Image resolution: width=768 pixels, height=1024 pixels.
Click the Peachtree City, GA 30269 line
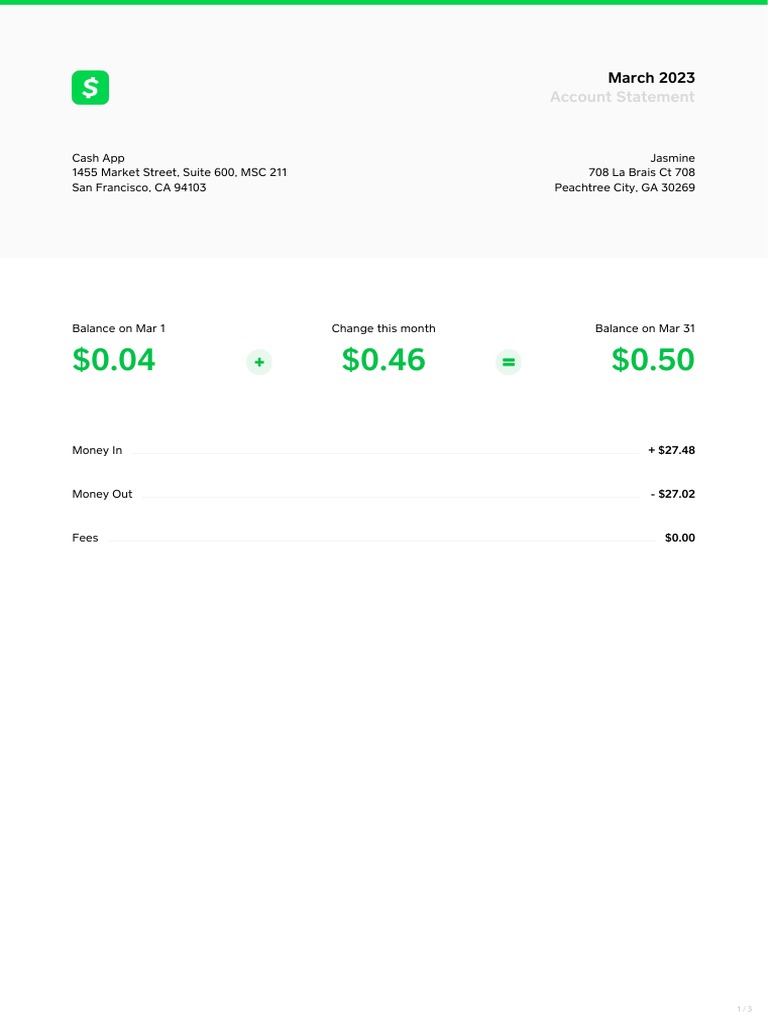(624, 188)
